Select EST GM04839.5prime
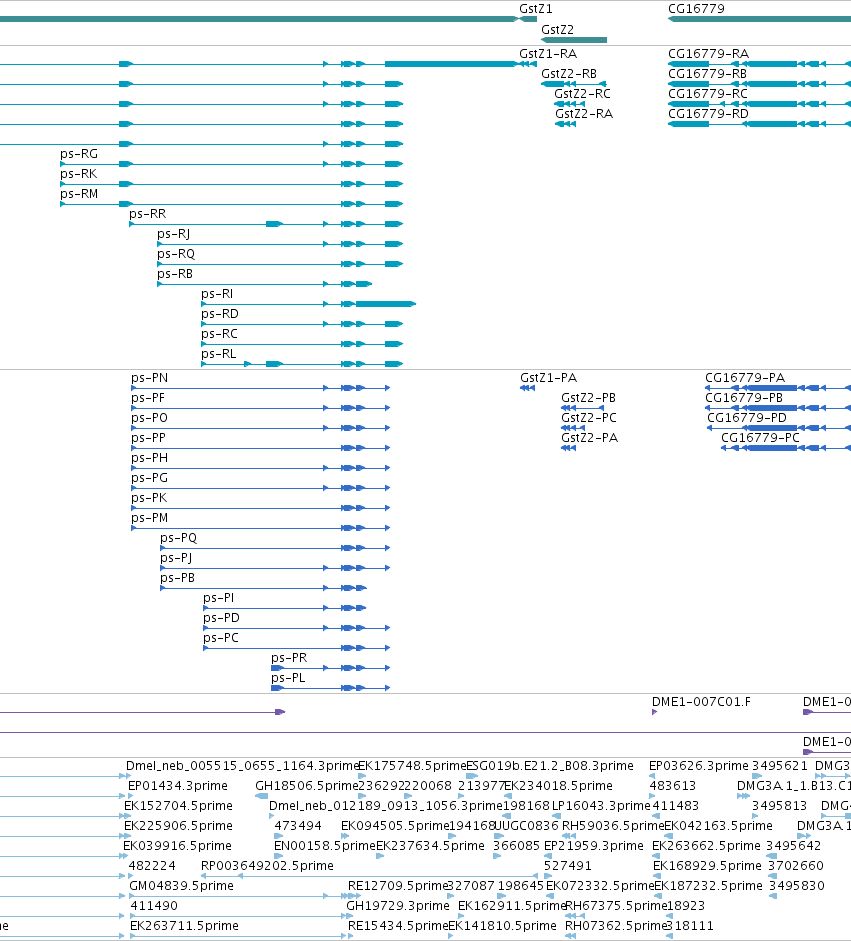Image resolution: width=851 pixels, height=941 pixels. pyautogui.click(x=181, y=886)
